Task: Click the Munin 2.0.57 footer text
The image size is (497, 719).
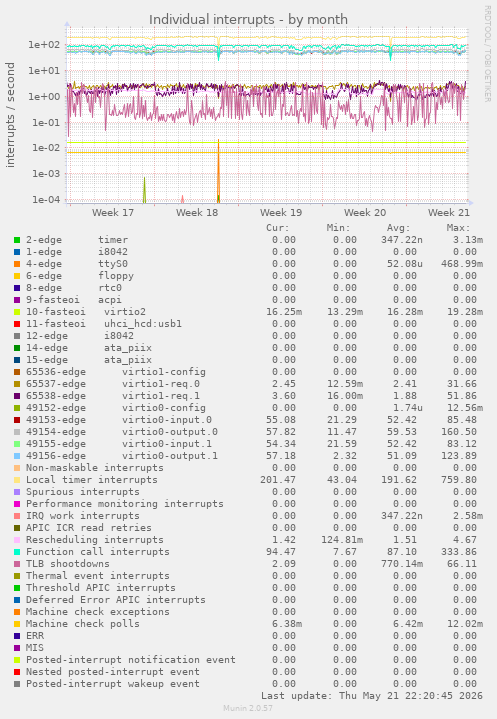Action: point(248,708)
